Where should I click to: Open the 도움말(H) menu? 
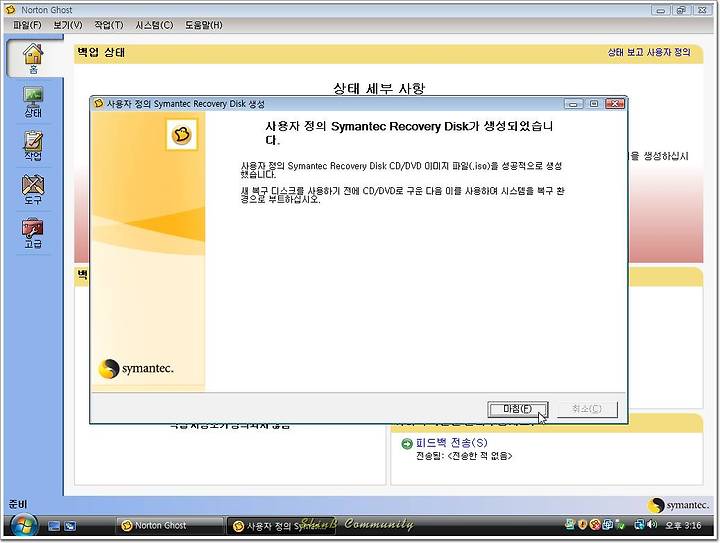[203, 25]
